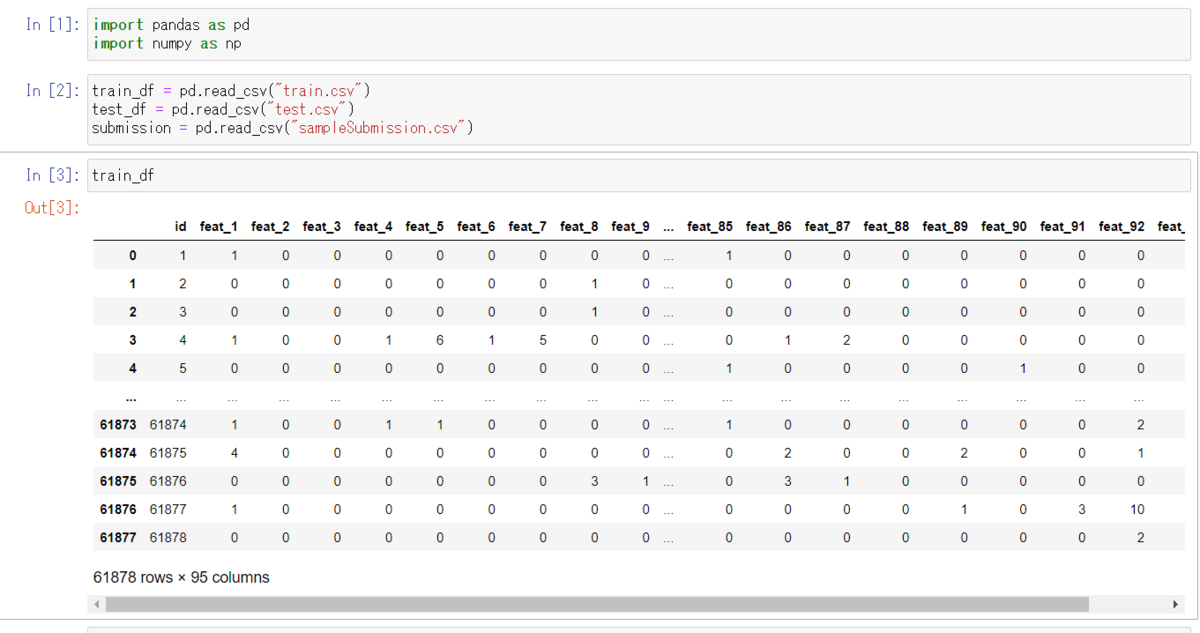This screenshot has width=1200, height=633.
Task: Select the feat_91 column header
Action: (1062, 227)
